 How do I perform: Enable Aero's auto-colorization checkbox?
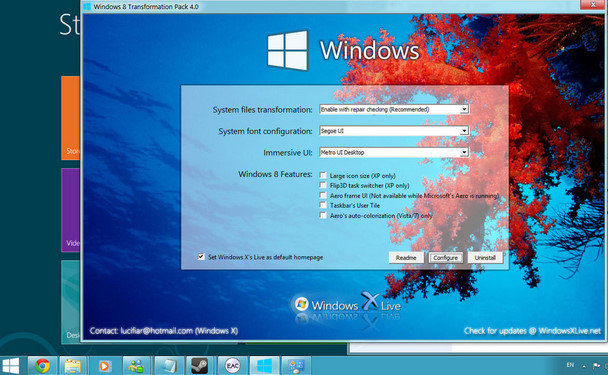(x=323, y=215)
